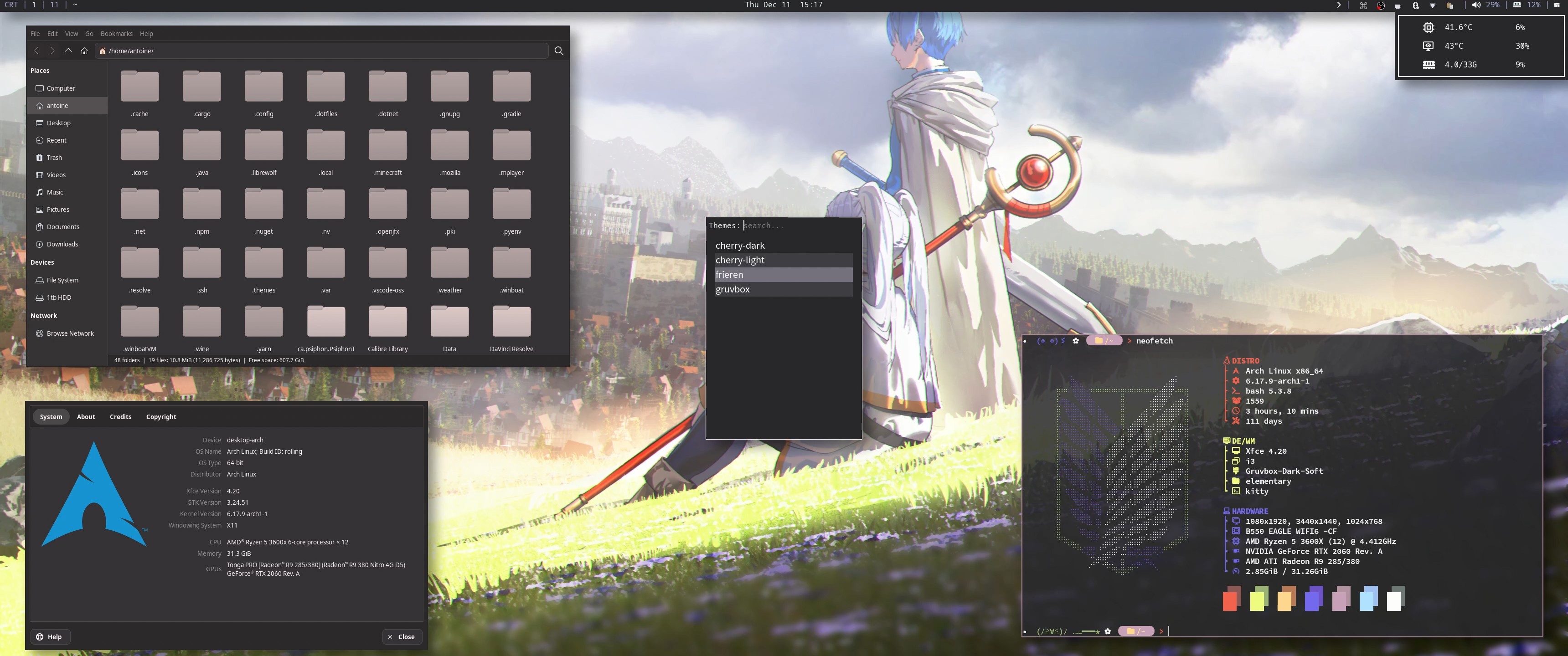Image resolution: width=1568 pixels, height=656 pixels.
Task: Open Trash in the sidebar
Action: point(67,158)
